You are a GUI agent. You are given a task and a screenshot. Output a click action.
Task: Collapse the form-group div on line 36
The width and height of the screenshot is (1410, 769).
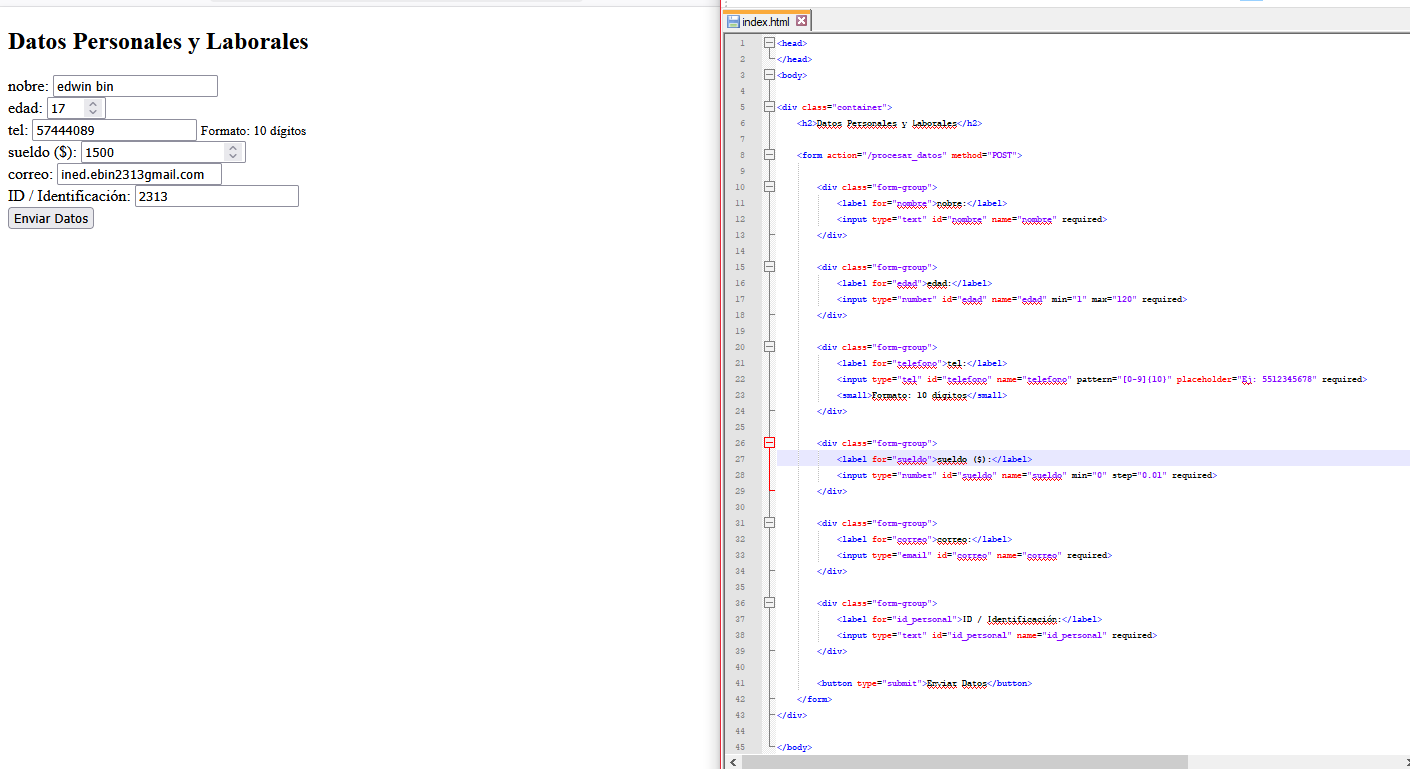coord(768,603)
